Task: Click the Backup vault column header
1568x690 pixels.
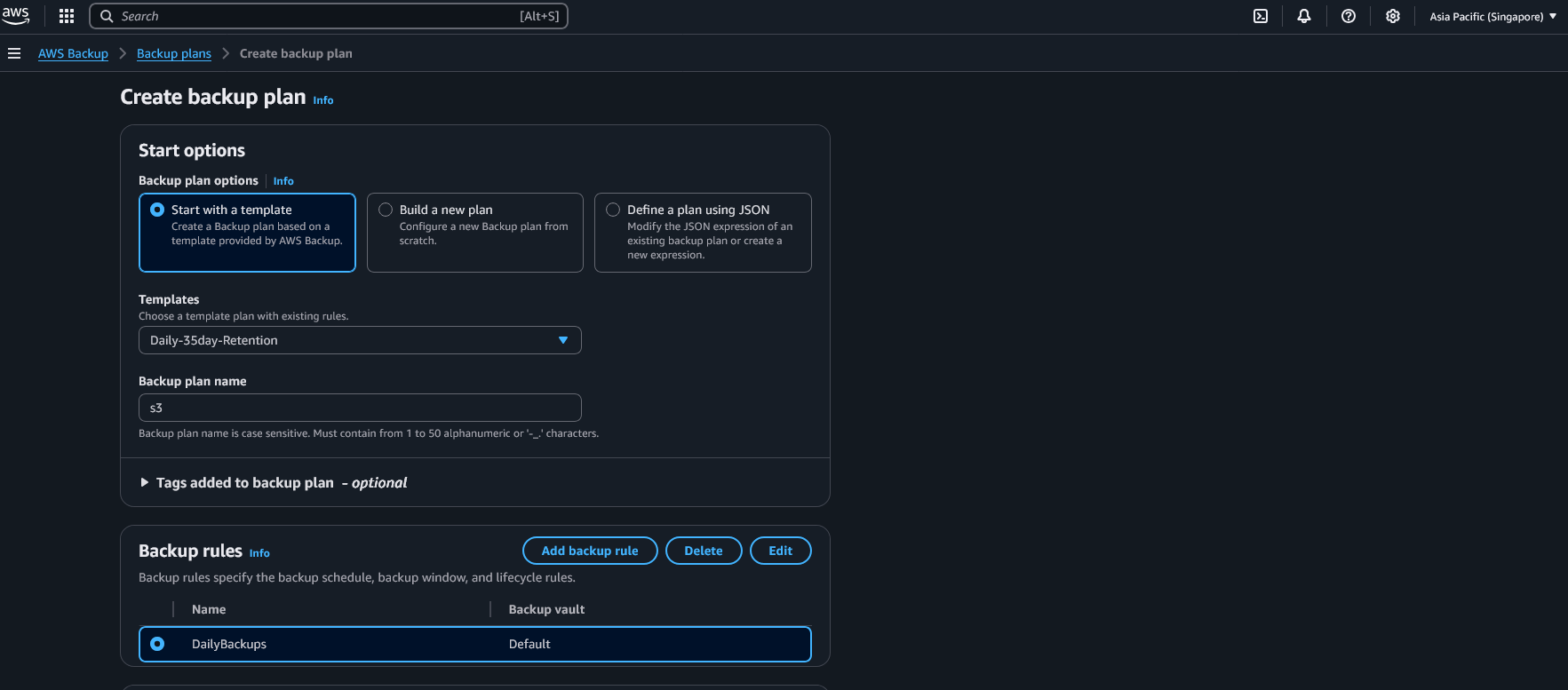Action: 546,609
